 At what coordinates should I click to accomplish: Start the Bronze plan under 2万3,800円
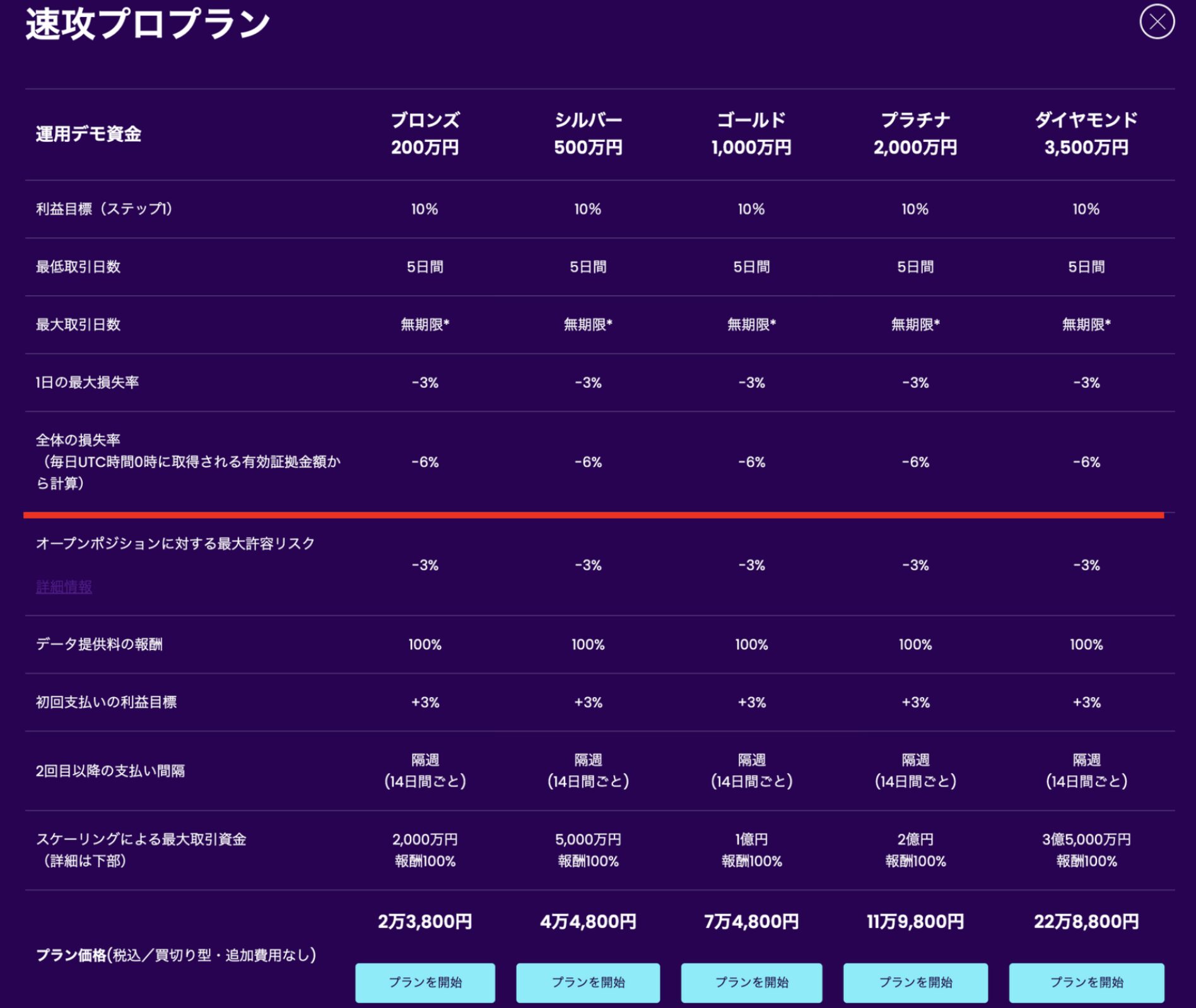click(425, 982)
